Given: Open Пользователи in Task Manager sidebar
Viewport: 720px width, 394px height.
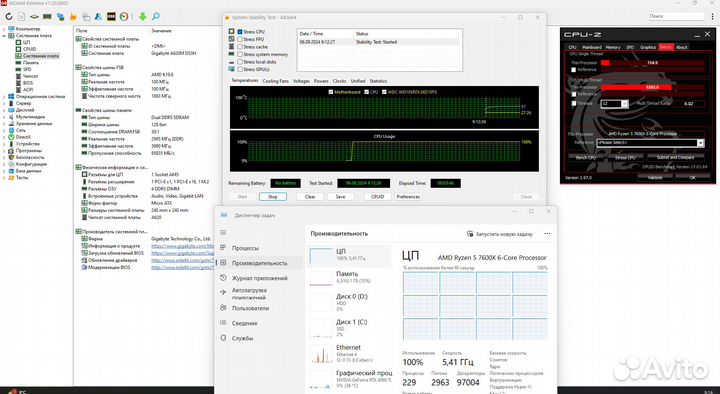Looking at the screenshot, I should [x=250, y=308].
